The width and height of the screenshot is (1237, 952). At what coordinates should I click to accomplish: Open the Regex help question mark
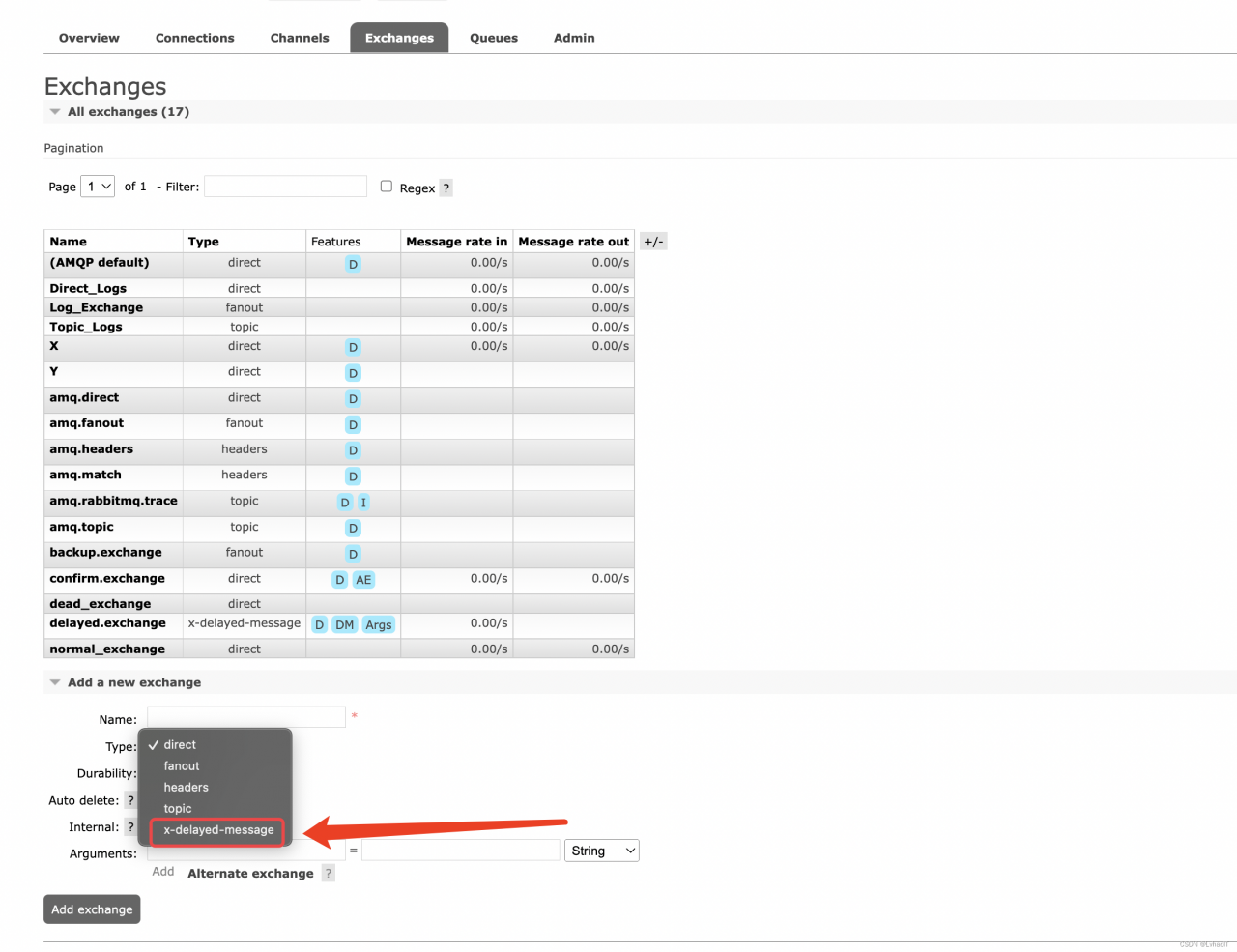pos(446,188)
